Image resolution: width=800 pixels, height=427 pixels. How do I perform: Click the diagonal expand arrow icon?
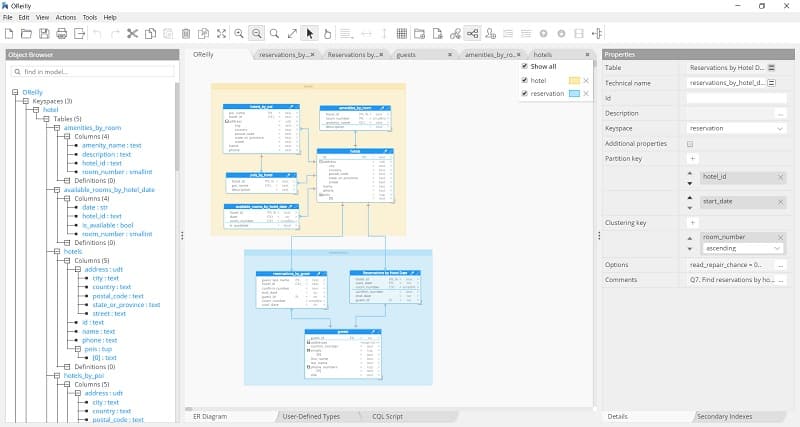click(x=292, y=34)
